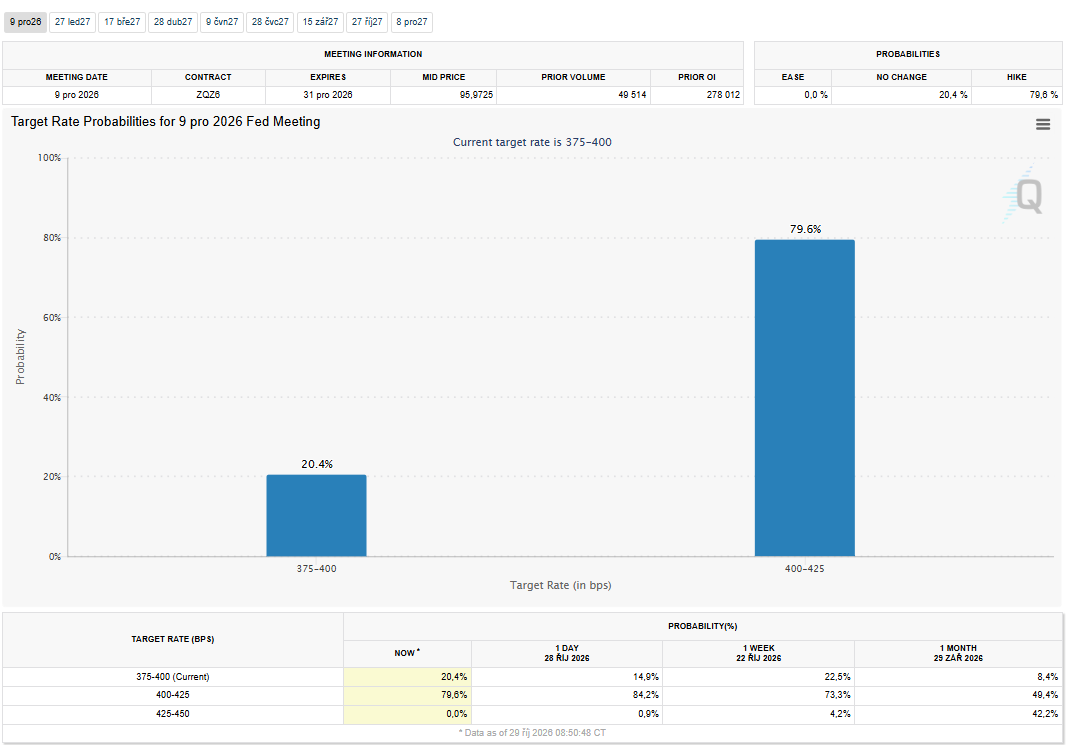
Task: Click the 1 DAY 28 ŘÍJ 2026 header
Action: click(567, 653)
